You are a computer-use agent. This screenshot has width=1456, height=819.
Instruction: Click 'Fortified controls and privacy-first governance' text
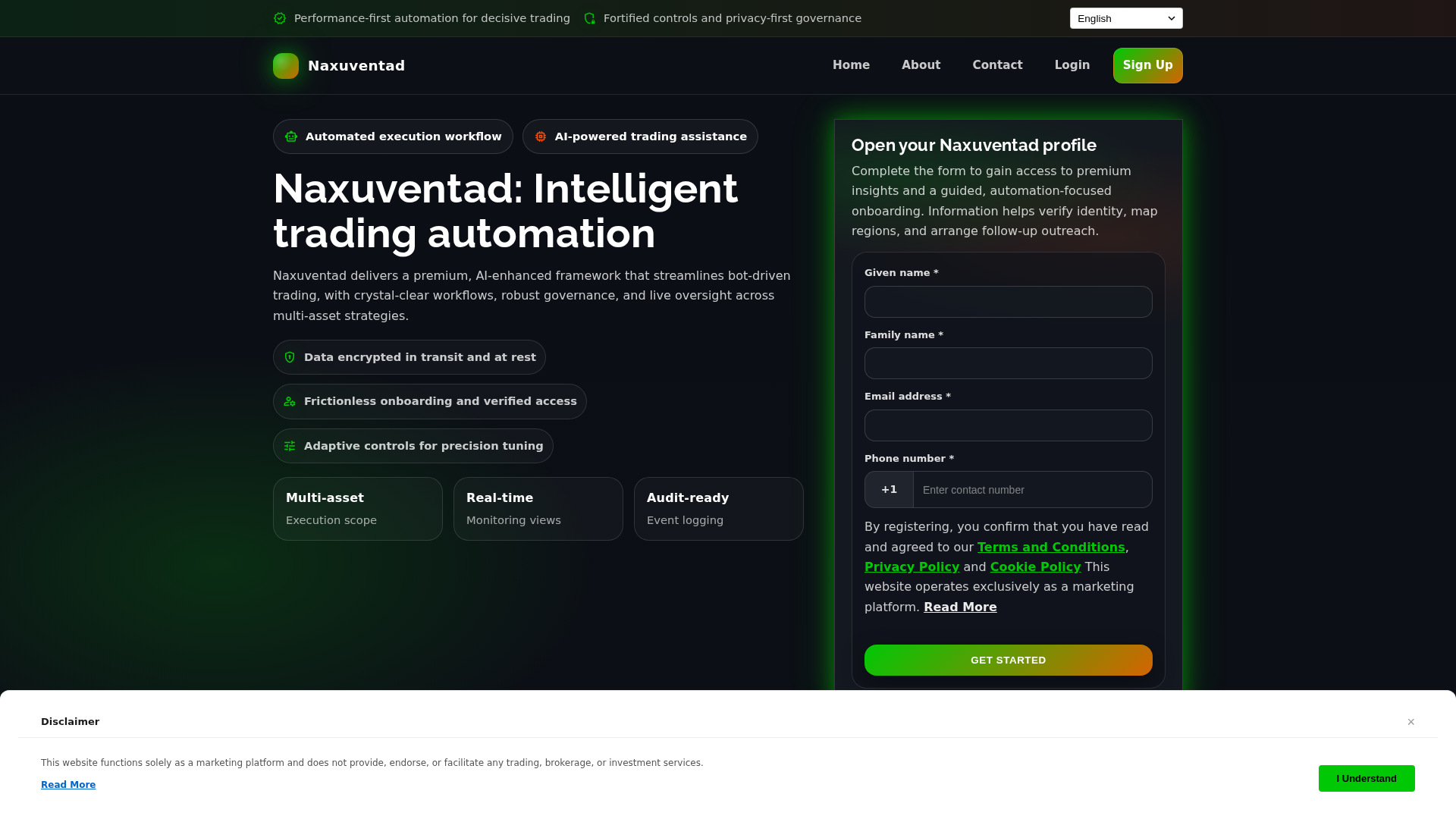coord(733,18)
